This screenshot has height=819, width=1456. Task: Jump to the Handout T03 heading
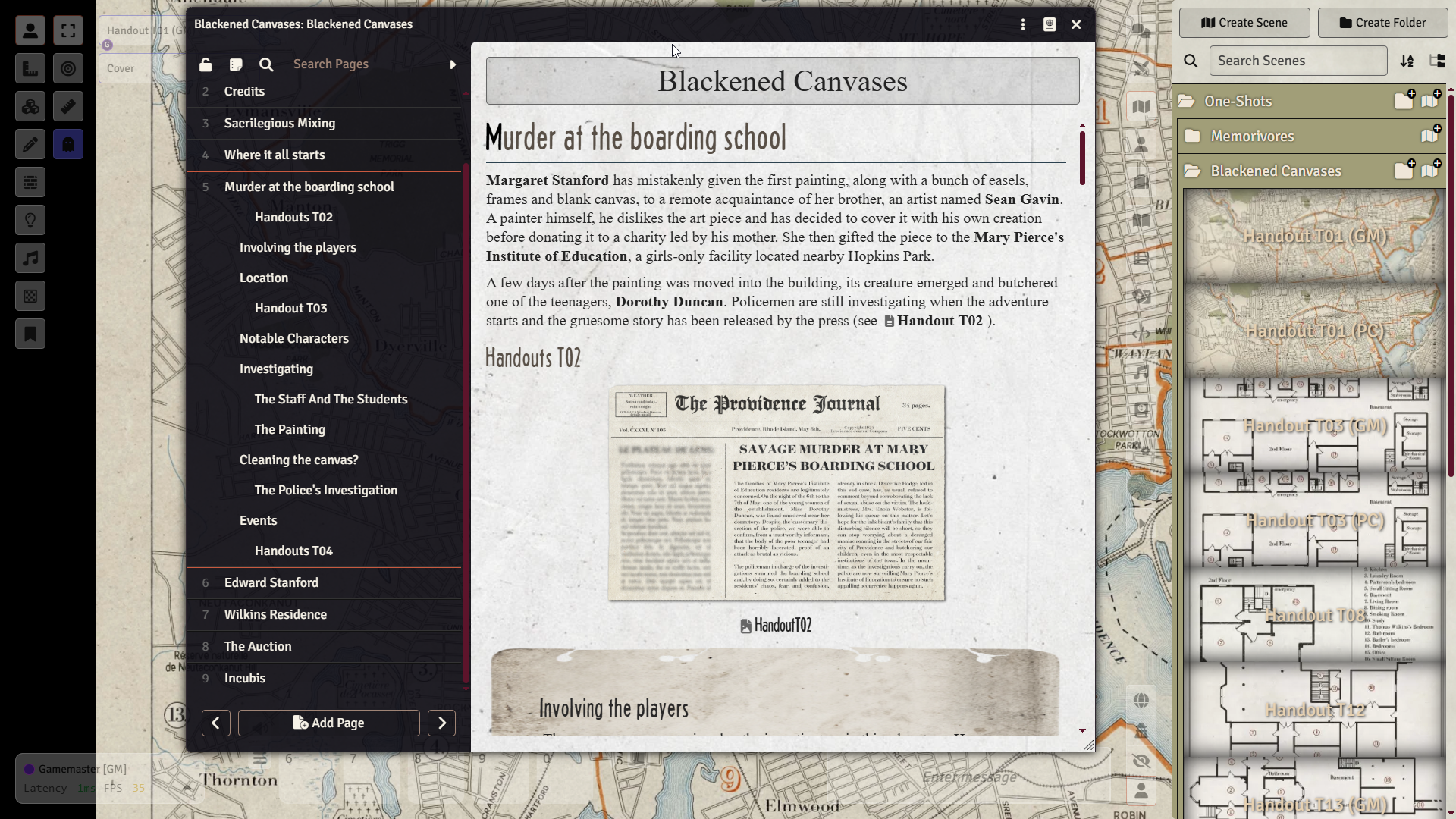[x=290, y=308]
